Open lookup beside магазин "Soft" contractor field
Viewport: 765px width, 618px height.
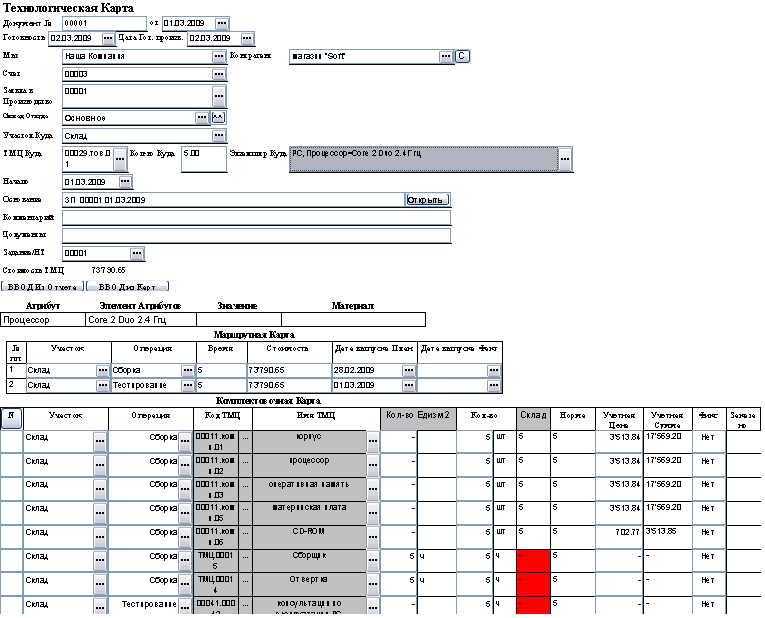tap(445, 57)
